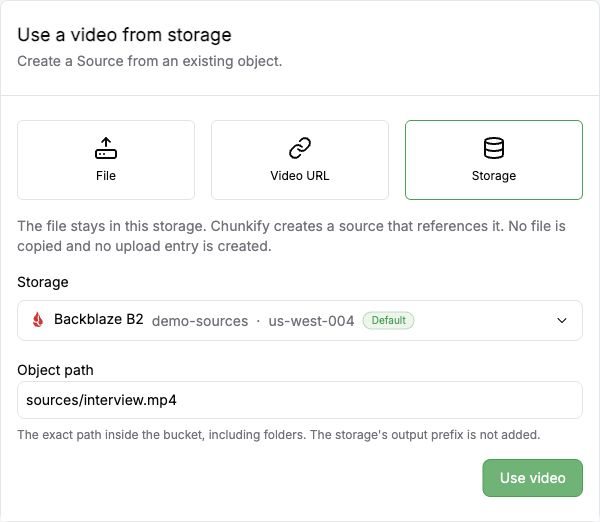Click the Storage label above the dropdown
The height and width of the screenshot is (522, 600).
[43, 282]
